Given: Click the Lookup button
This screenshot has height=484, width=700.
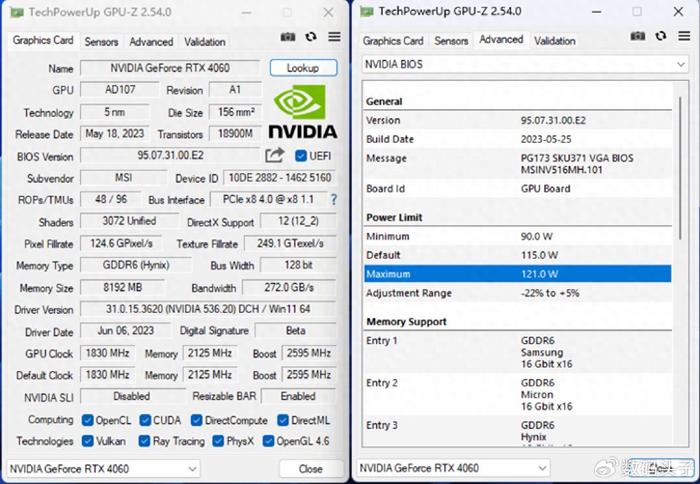Looking at the screenshot, I should click(303, 68).
